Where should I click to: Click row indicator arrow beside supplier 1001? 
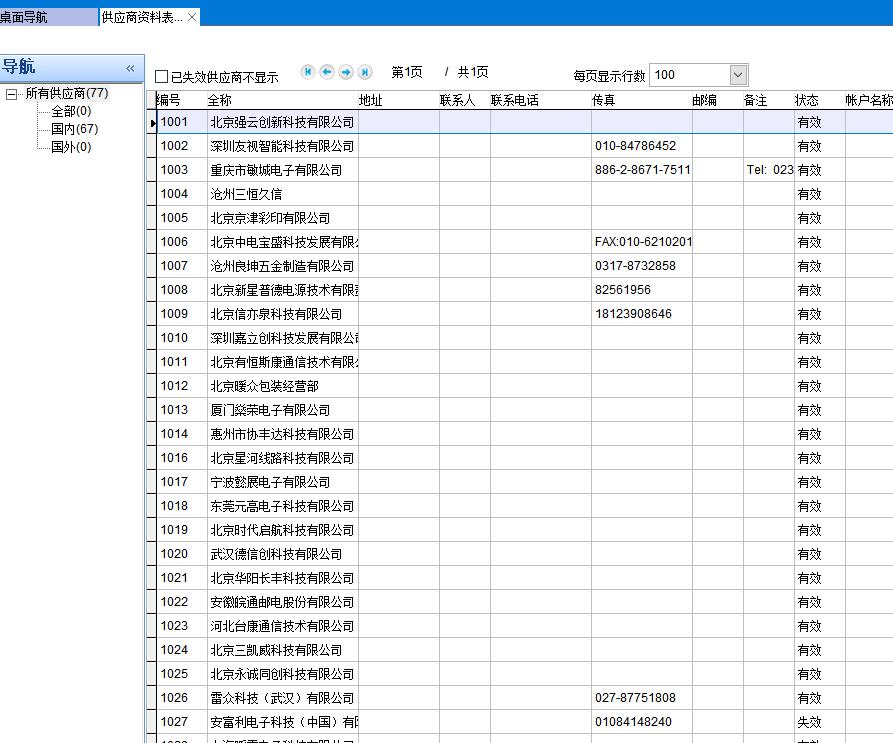[153, 122]
